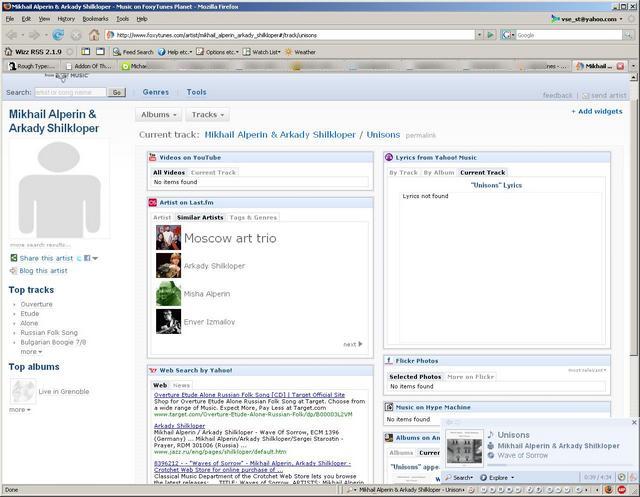The height and width of the screenshot is (497, 640).
Task: Open the Watch List dropdown
Action: pyautogui.click(x=262, y=52)
